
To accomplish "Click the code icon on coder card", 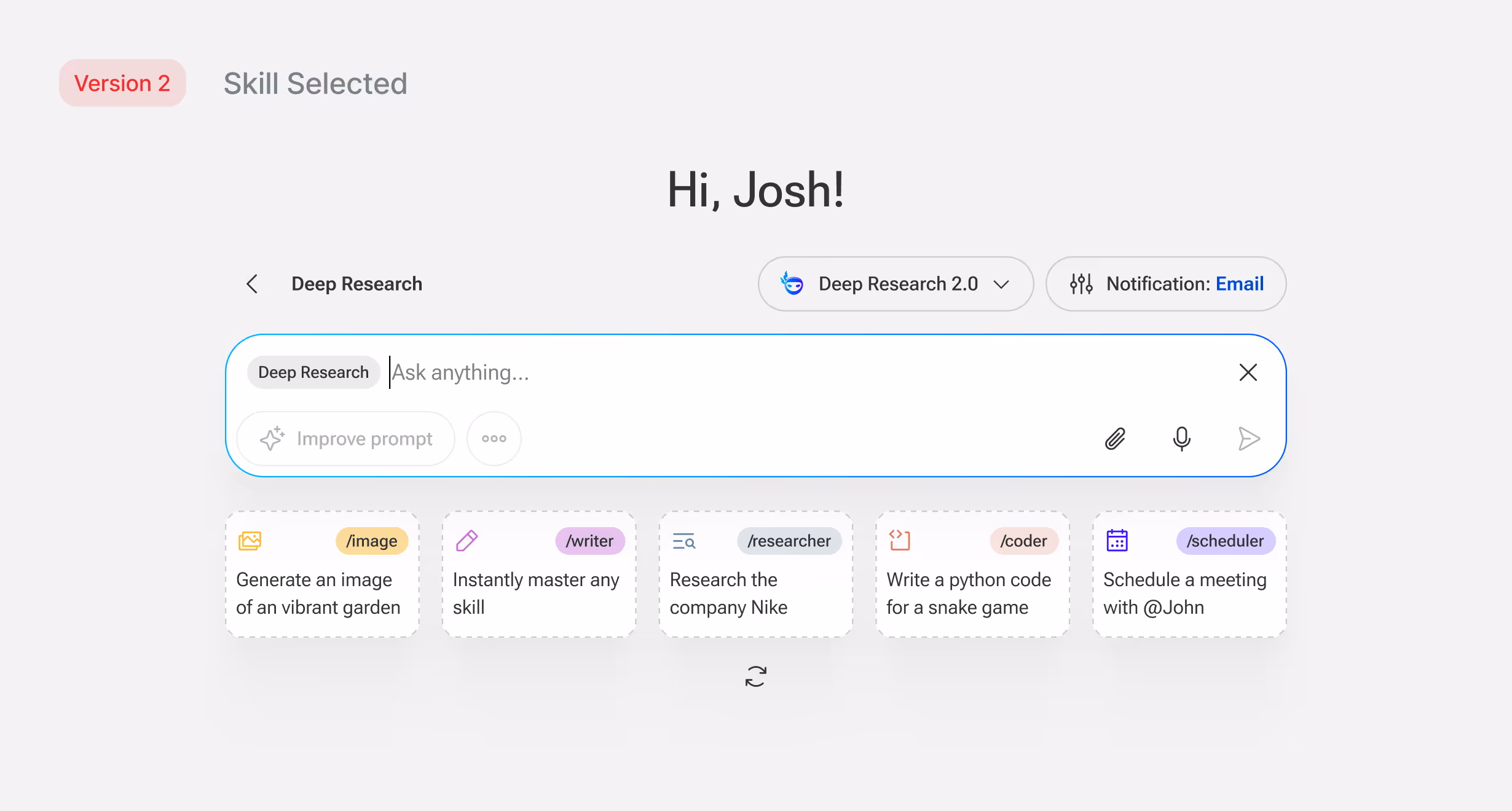I will (x=899, y=541).
